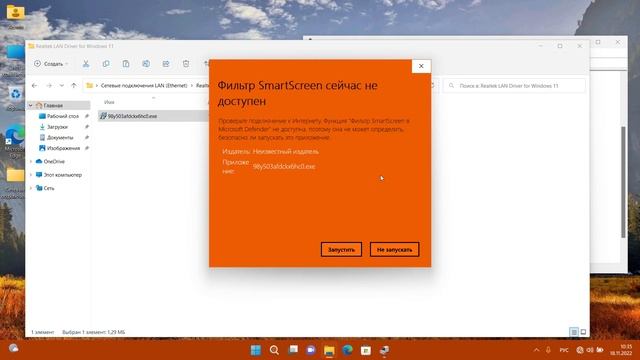The height and width of the screenshot is (360, 640).
Task: Open the taskbar clock and date
Action: tap(621, 350)
